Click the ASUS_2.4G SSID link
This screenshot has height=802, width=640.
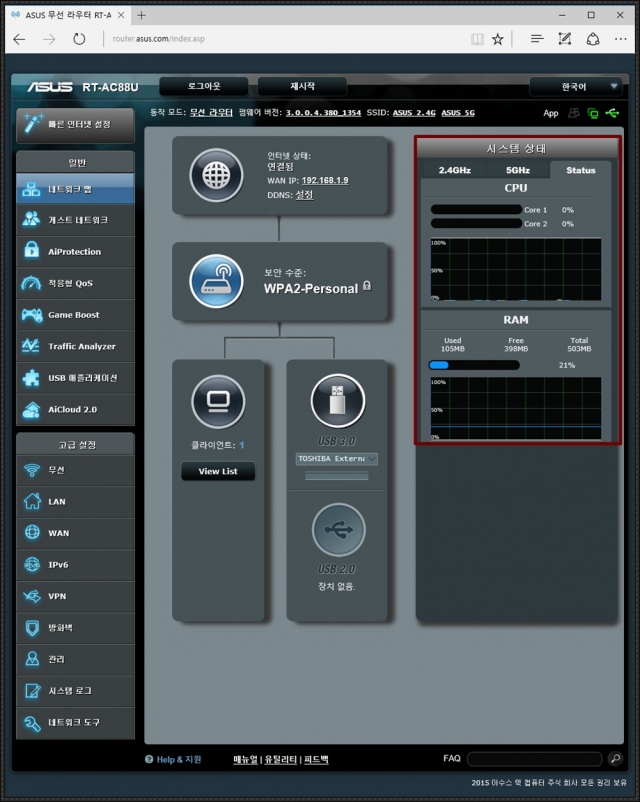click(414, 113)
